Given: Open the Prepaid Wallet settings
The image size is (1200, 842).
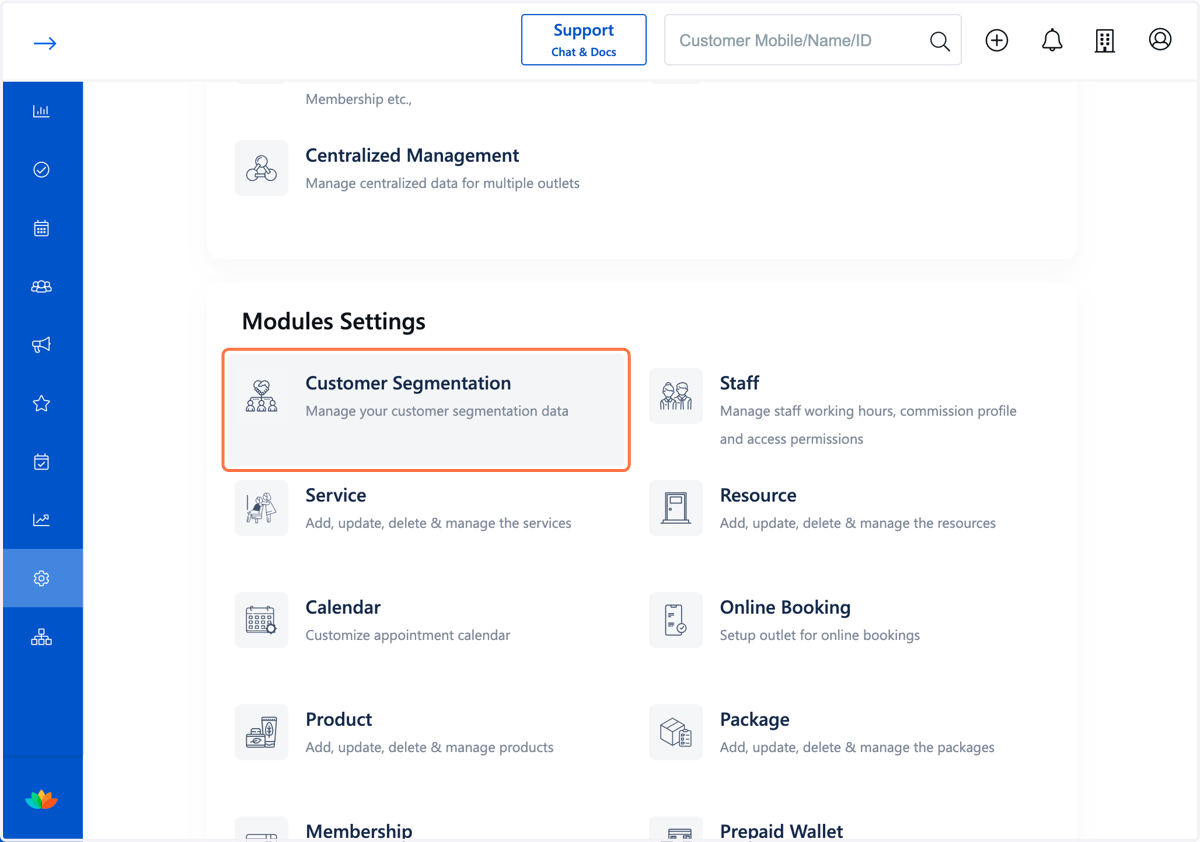Looking at the screenshot, I should point(782,831).
